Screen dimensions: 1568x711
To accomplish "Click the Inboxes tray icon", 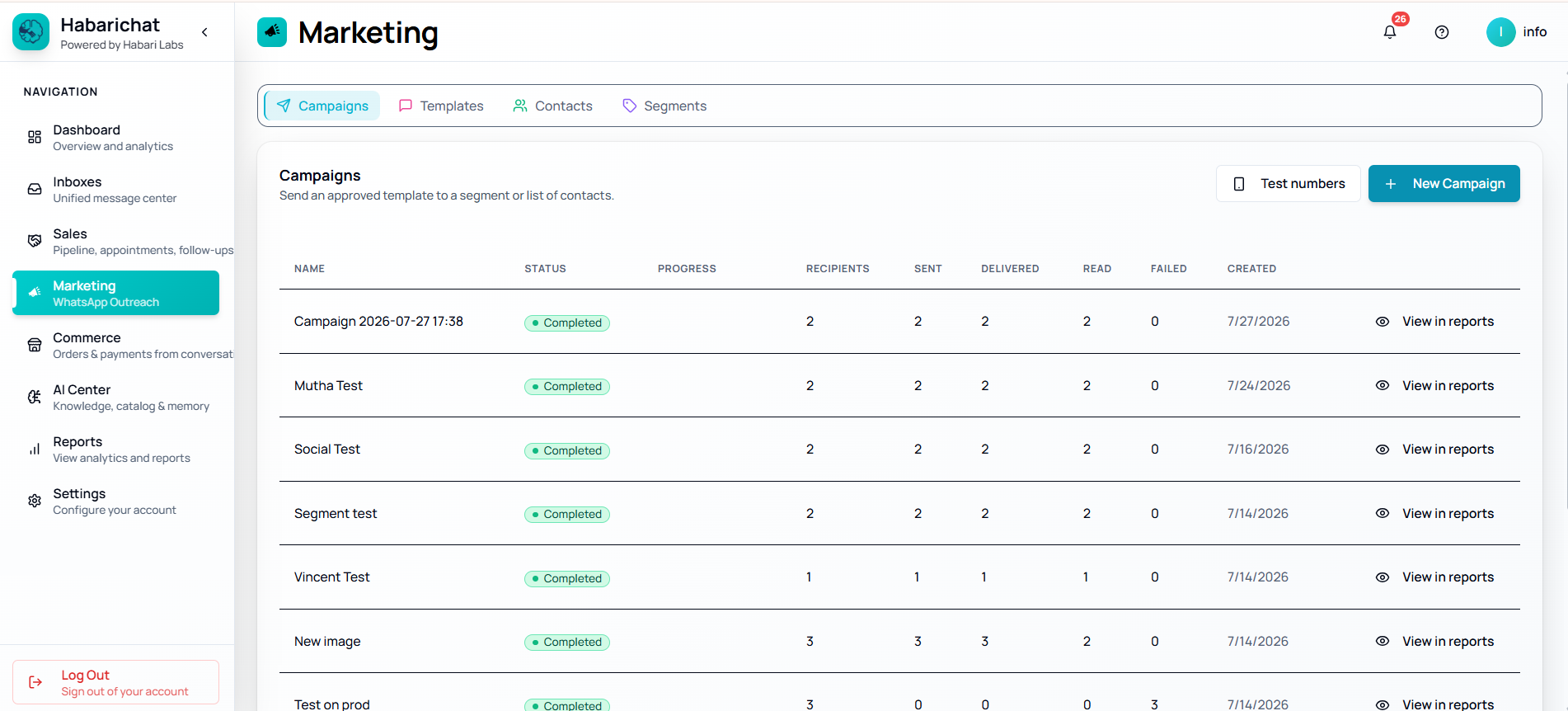I will pos(35,189).
